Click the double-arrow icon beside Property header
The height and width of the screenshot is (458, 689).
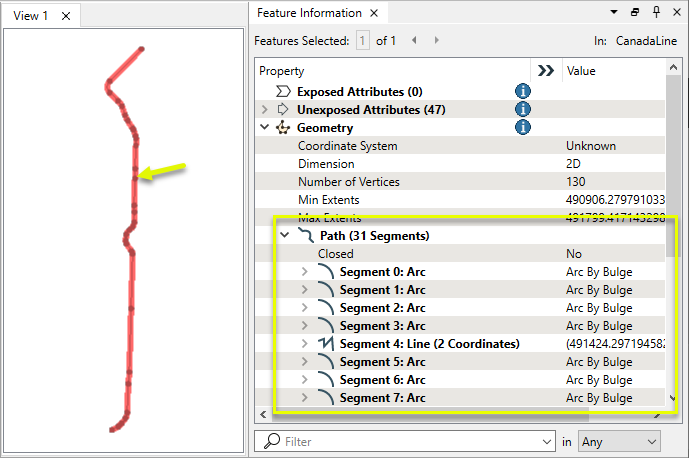click(545, 71)
